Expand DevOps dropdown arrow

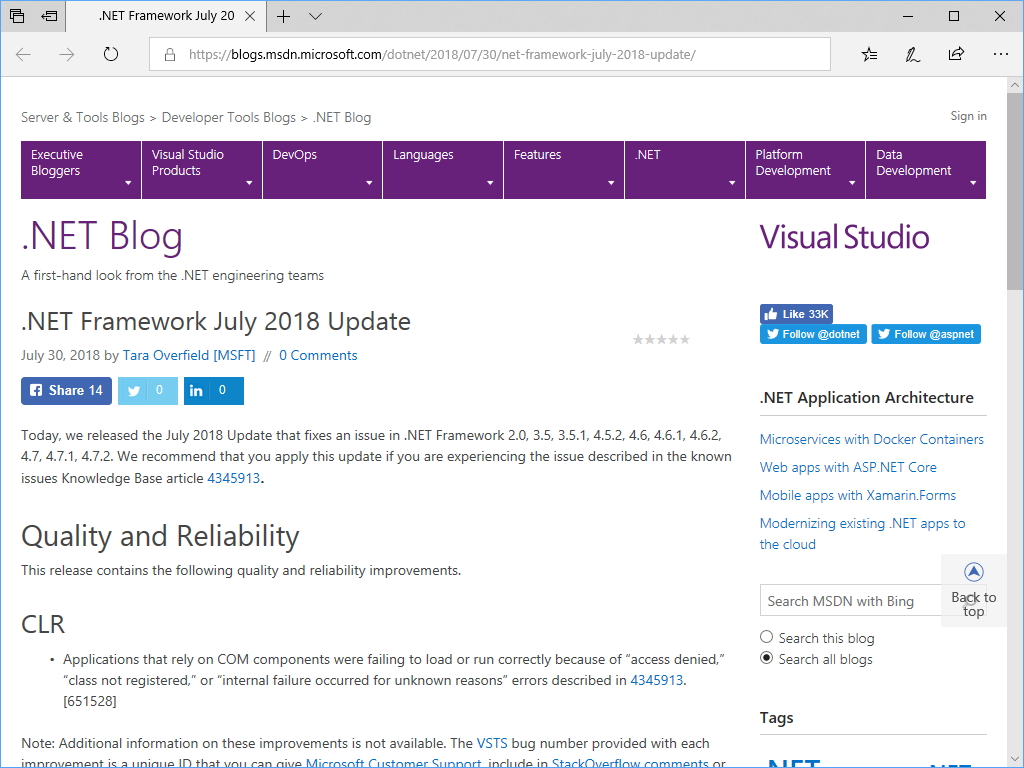coord(369,184)
